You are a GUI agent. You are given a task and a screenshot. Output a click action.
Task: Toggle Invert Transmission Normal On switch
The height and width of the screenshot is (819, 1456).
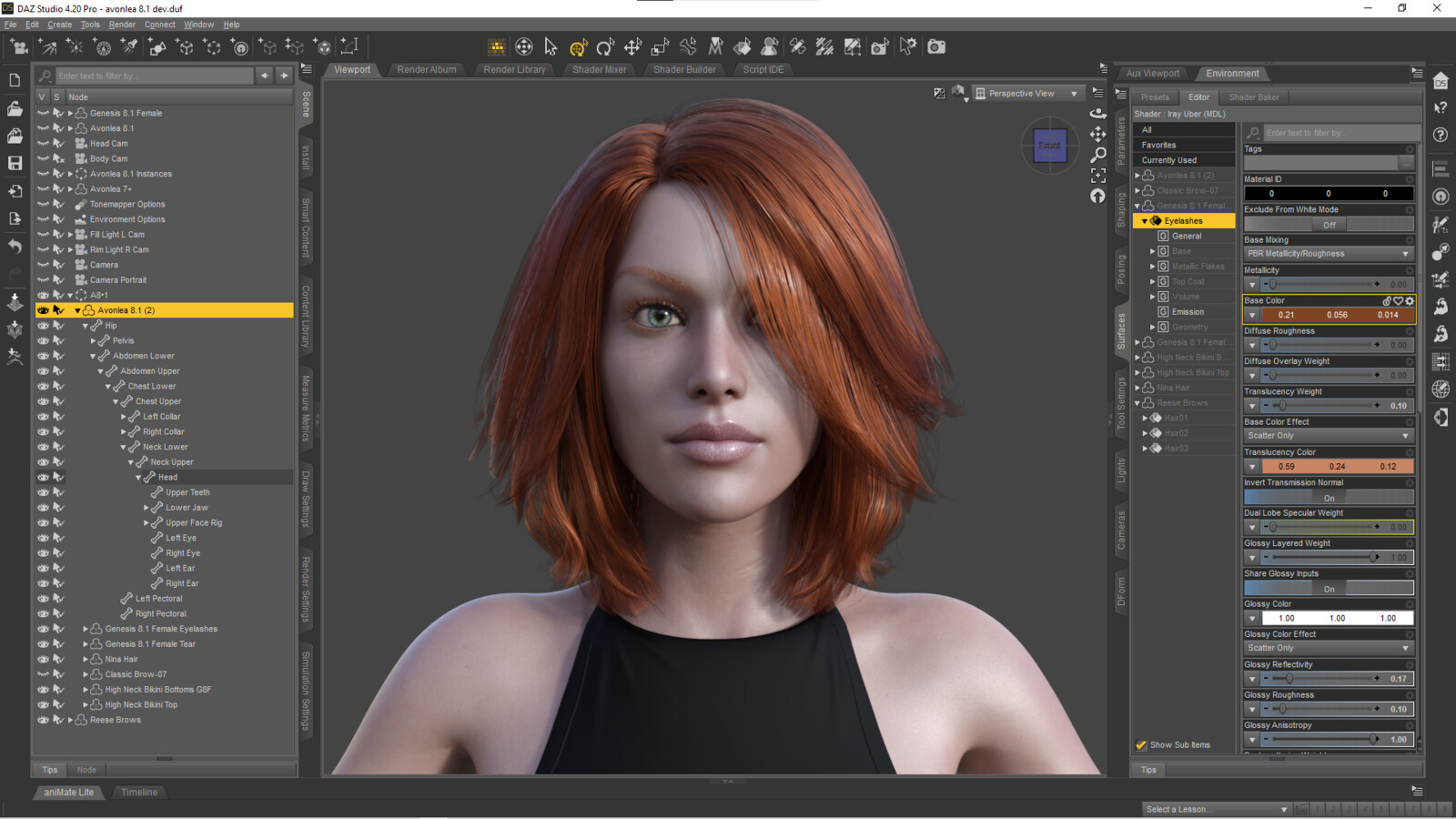tap(1329, 498)
